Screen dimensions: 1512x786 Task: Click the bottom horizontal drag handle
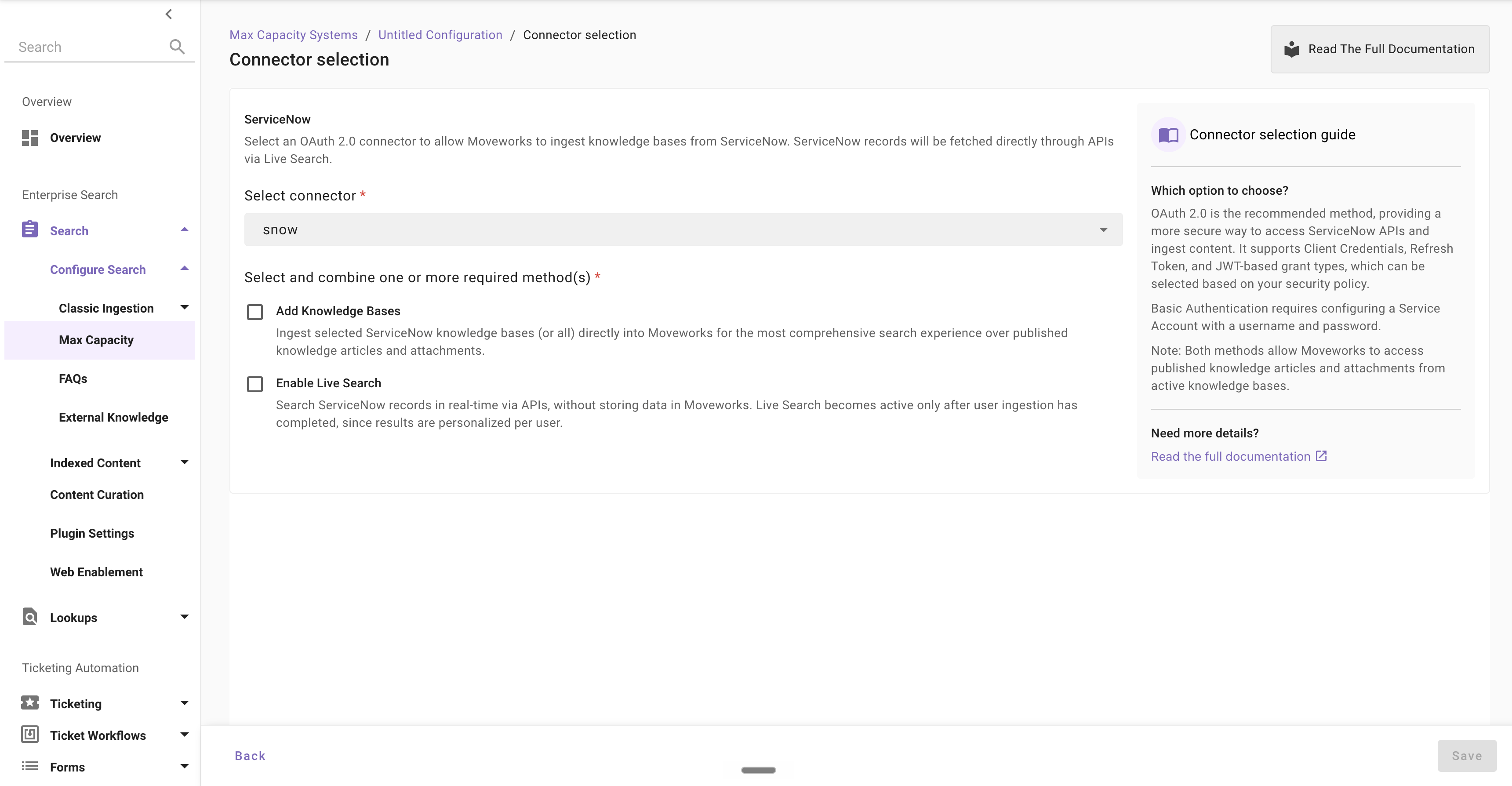click(758, 770)
